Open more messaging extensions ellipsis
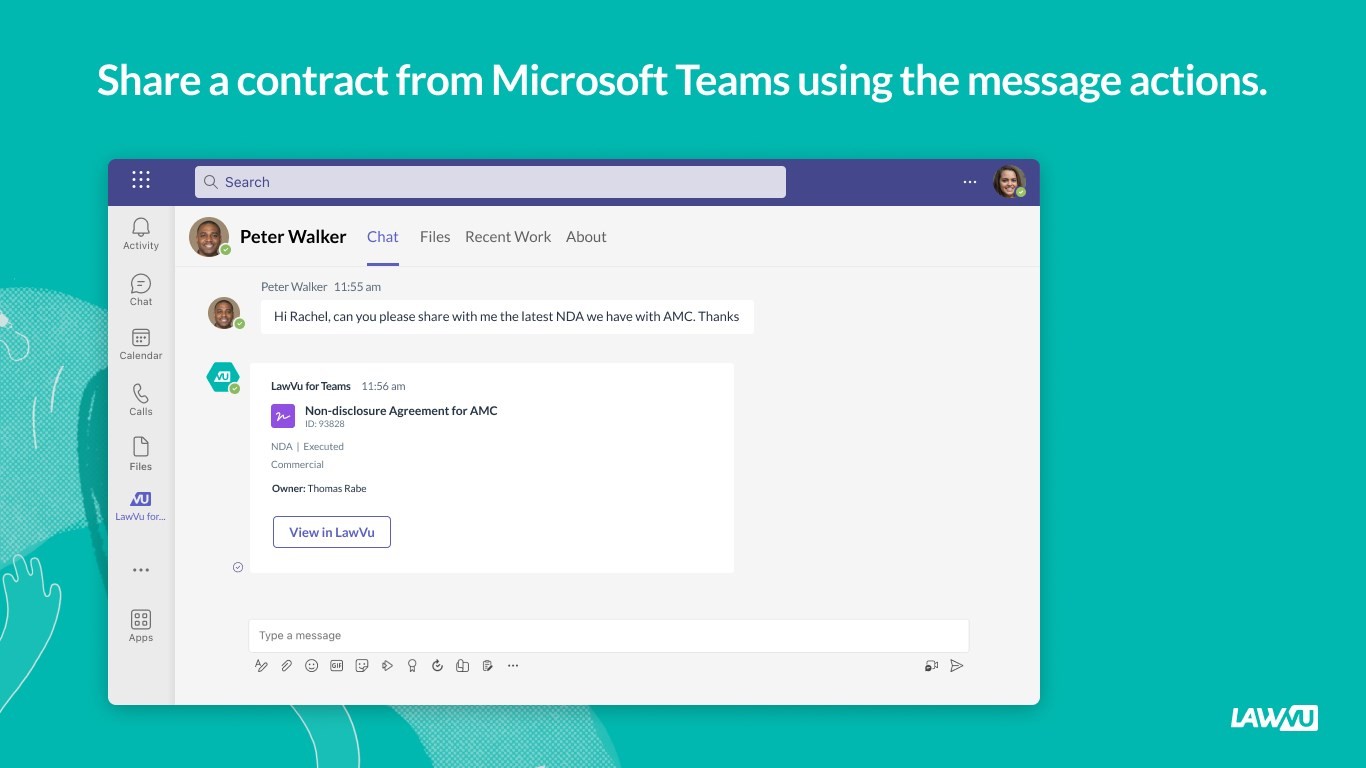 pyautogui.click(x=513, y=666)
